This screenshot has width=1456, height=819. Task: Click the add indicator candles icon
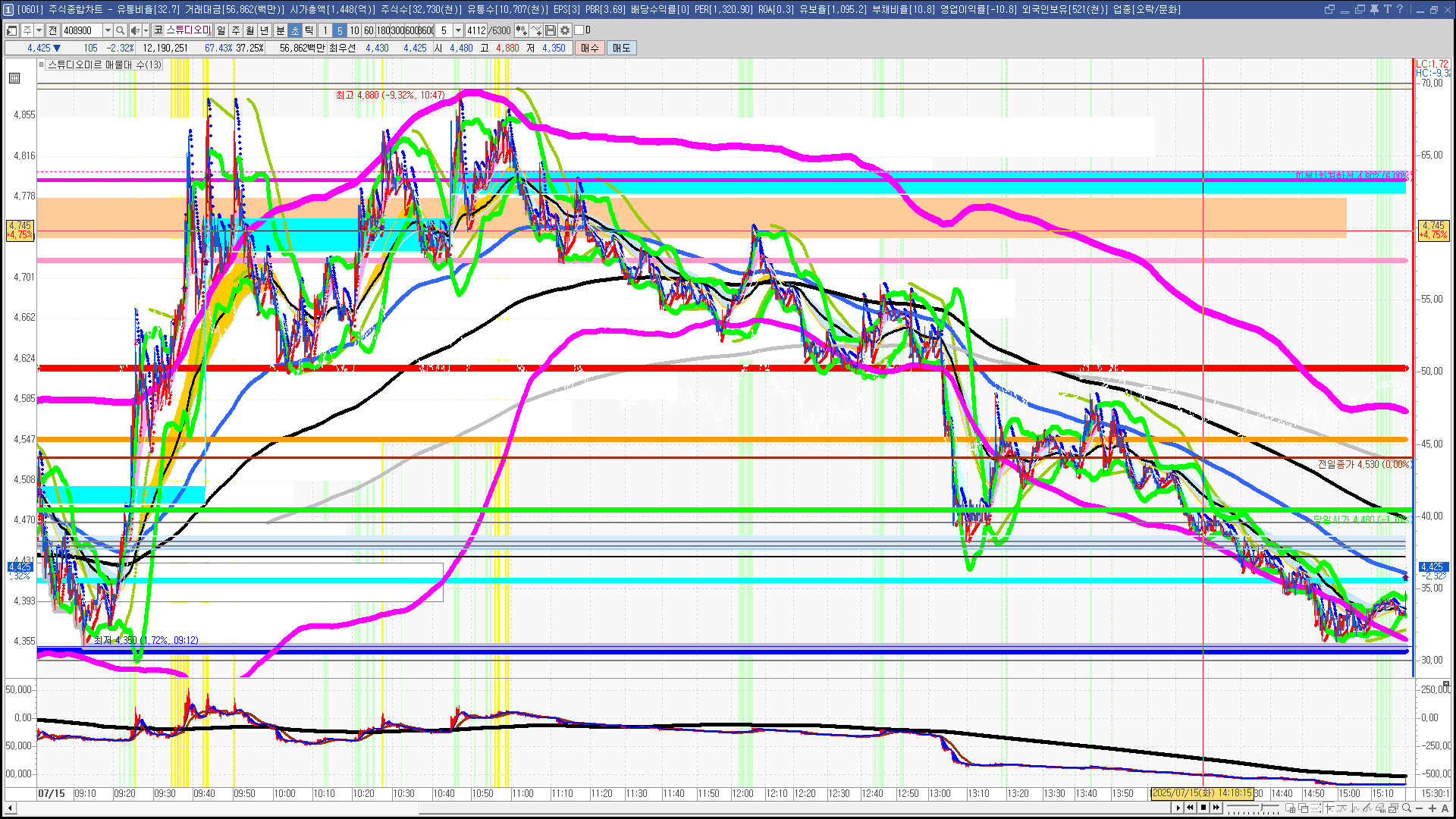pos(522,30)
